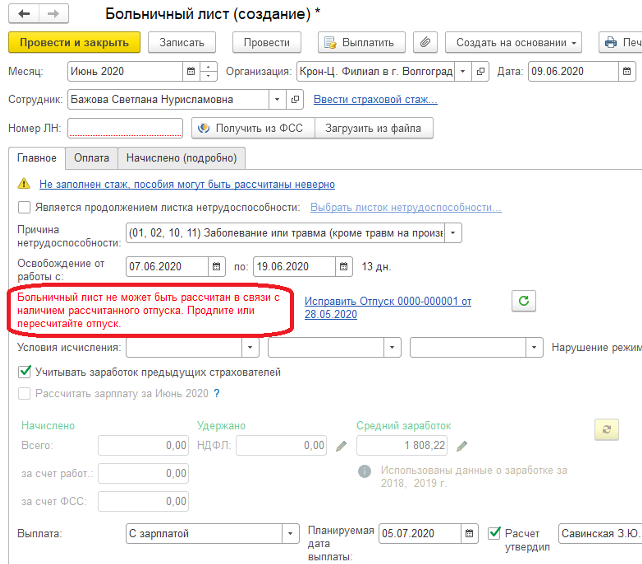Click the question mark help icon
This screenshot has height=564, width=642.
point(217,394)
